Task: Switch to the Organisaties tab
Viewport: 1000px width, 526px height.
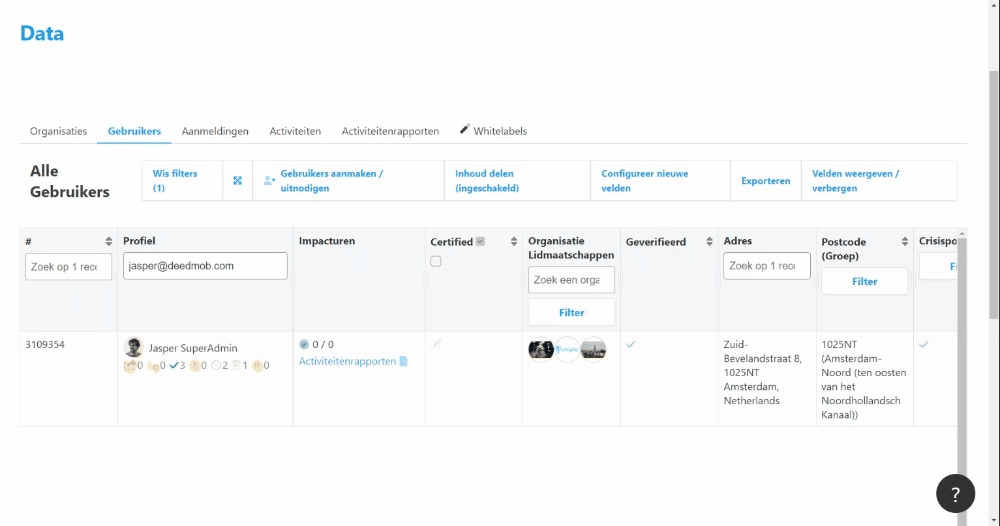Action: [x=58, y=131]
